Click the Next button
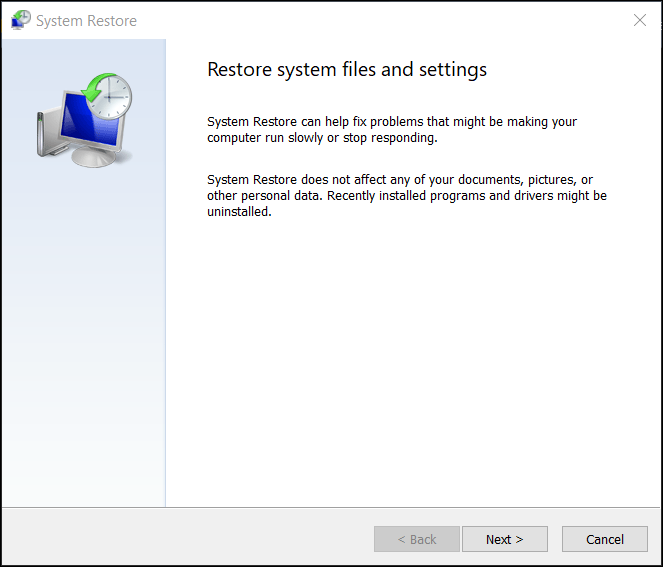Image resolution: width=663 pixels, height=567 pixels. pyautogui.click(x=504, y=539)
